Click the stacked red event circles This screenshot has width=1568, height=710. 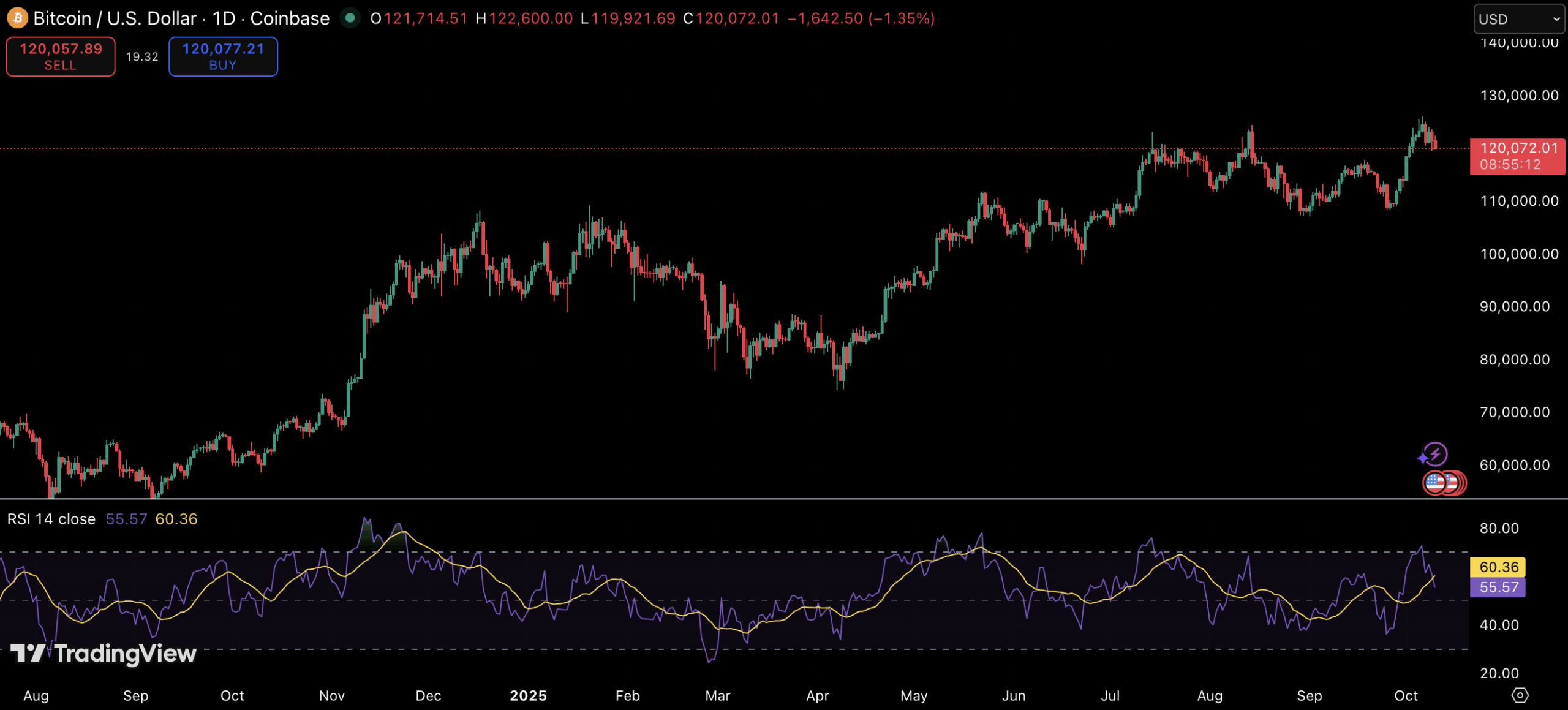[x=1460, y=483]
